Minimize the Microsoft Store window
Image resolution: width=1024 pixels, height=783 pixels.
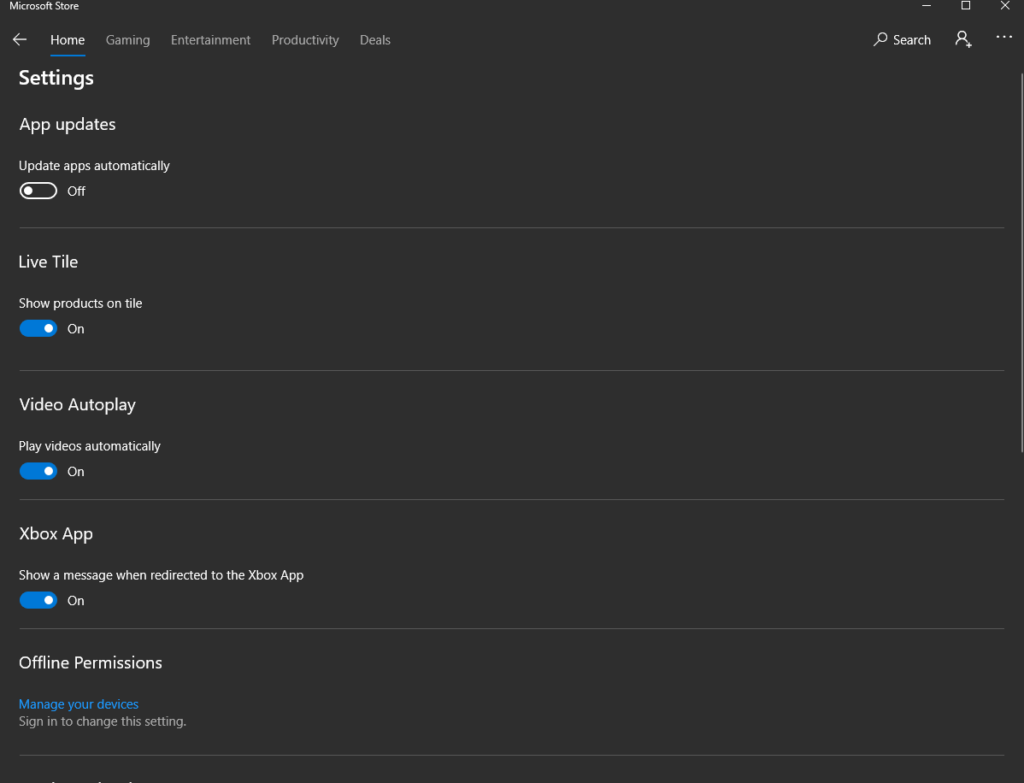(x=926, y=6)
